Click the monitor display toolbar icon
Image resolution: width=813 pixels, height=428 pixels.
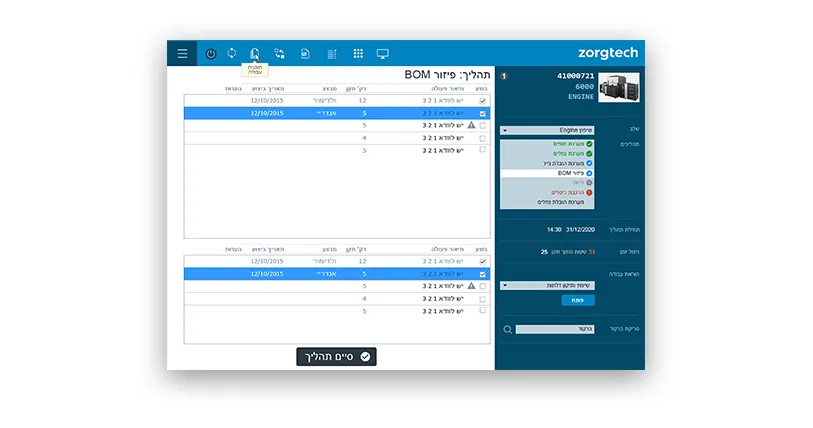(x=383, y=53)
